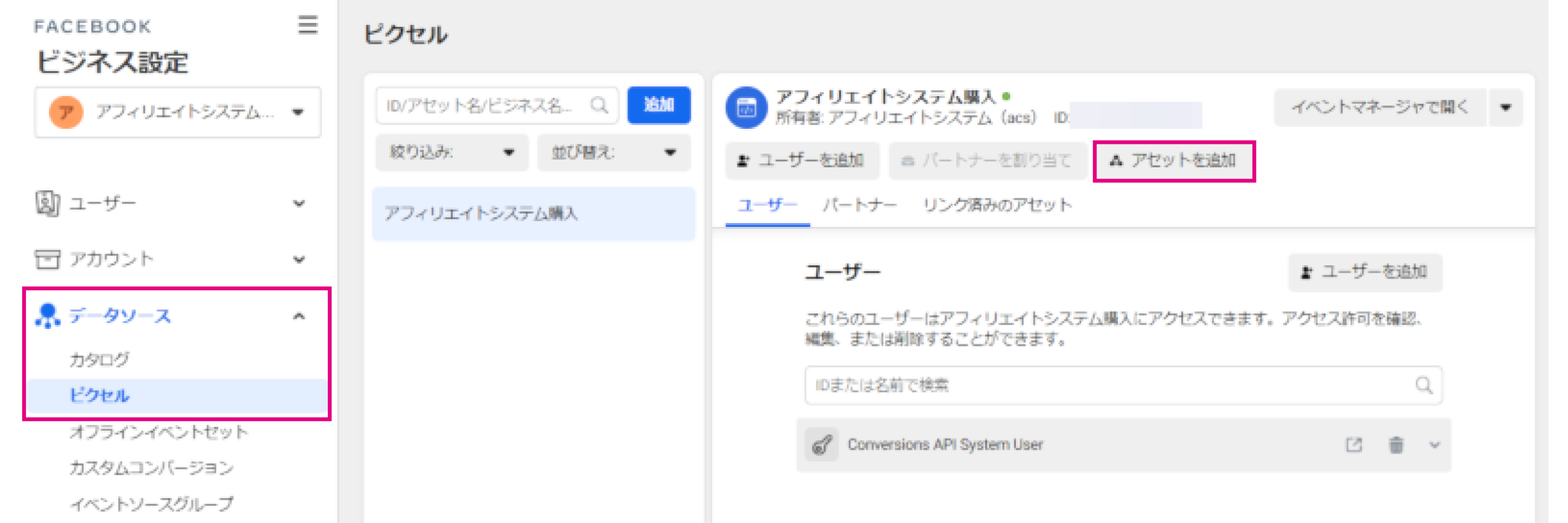Open dropdown arrow next to イベントマネージャで開く

1506,107
